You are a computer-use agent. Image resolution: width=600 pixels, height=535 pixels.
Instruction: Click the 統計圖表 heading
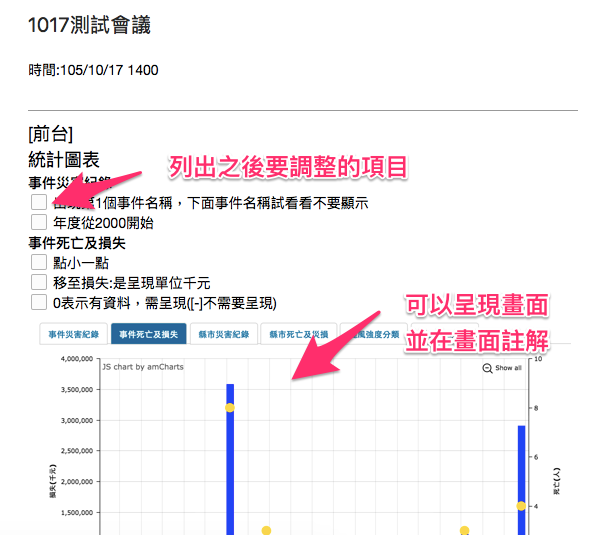[x=64, y=160]
